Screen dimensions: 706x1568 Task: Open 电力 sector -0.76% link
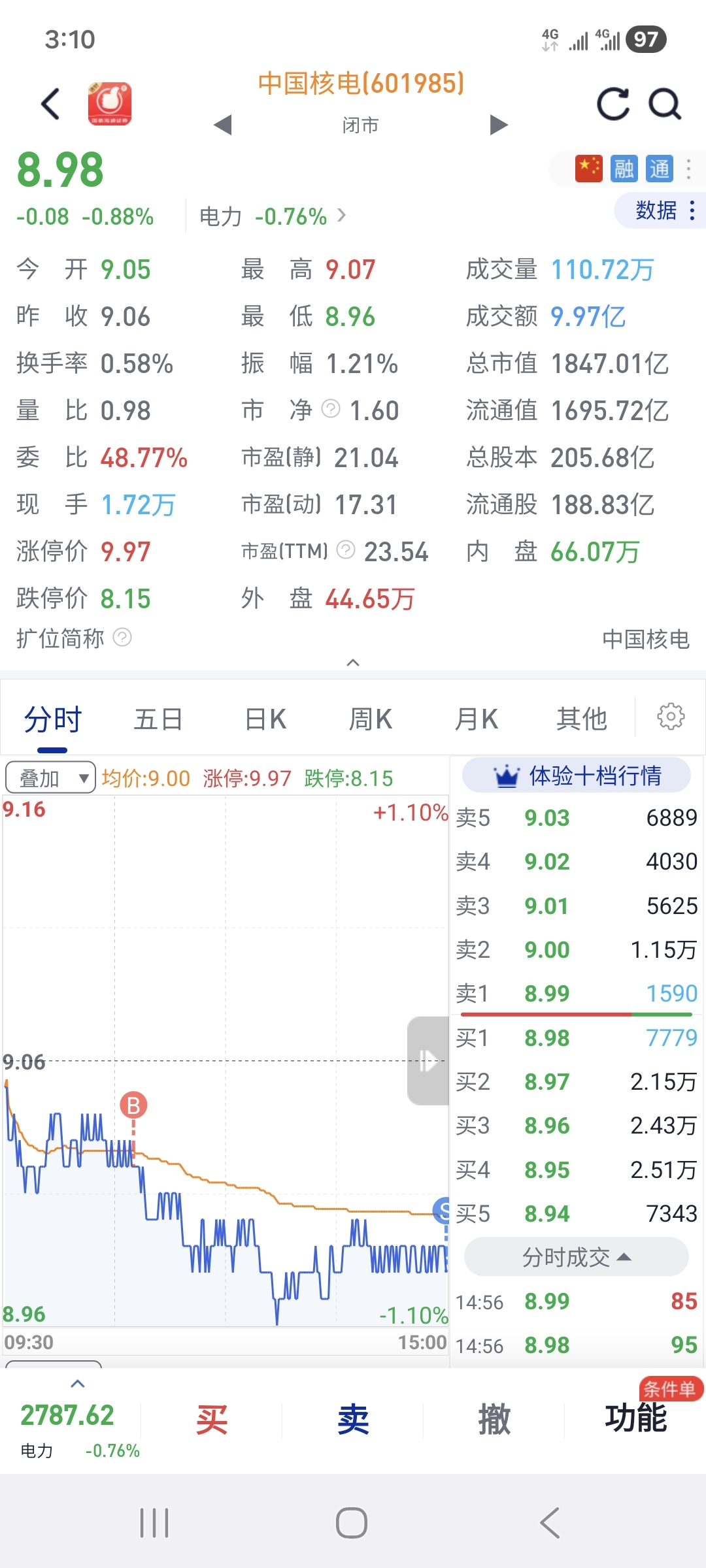pos(273,216)
